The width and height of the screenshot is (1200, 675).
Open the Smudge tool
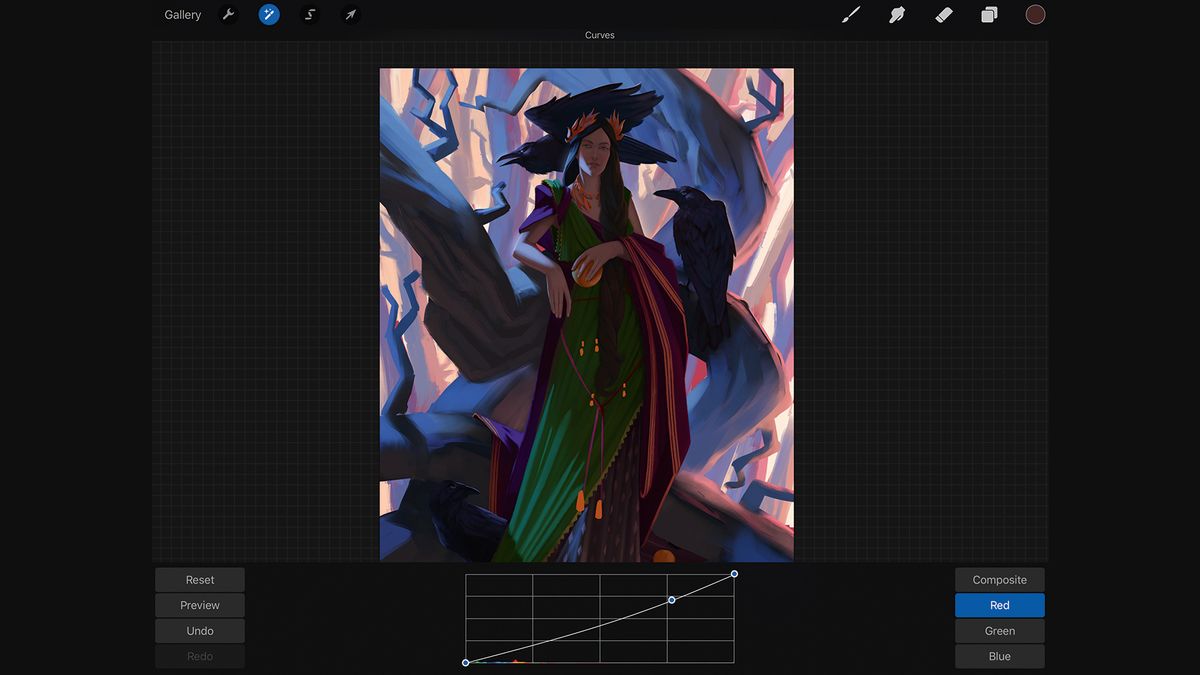[896, 14]
